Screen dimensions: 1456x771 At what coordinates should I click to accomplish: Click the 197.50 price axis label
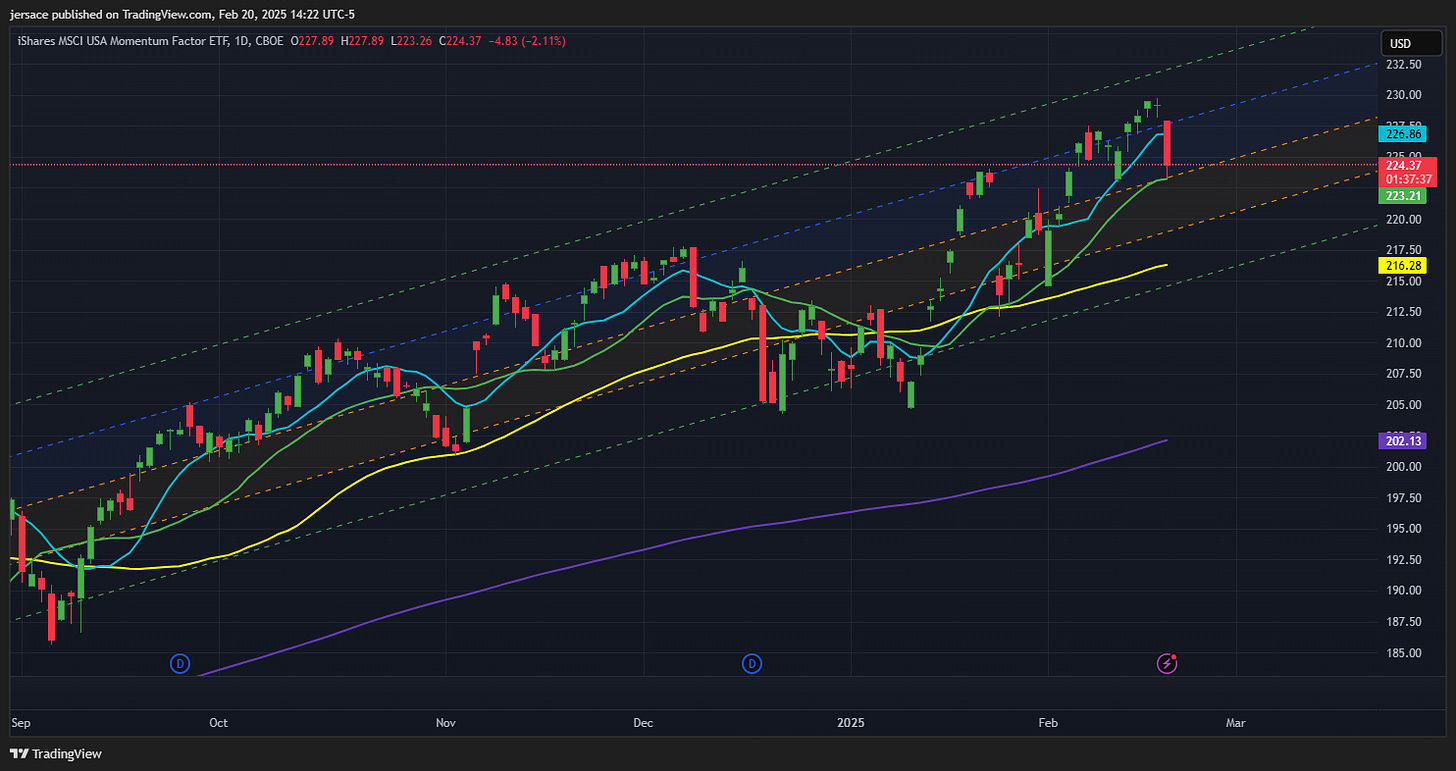pyautogui.click(x=1404, y=498)
